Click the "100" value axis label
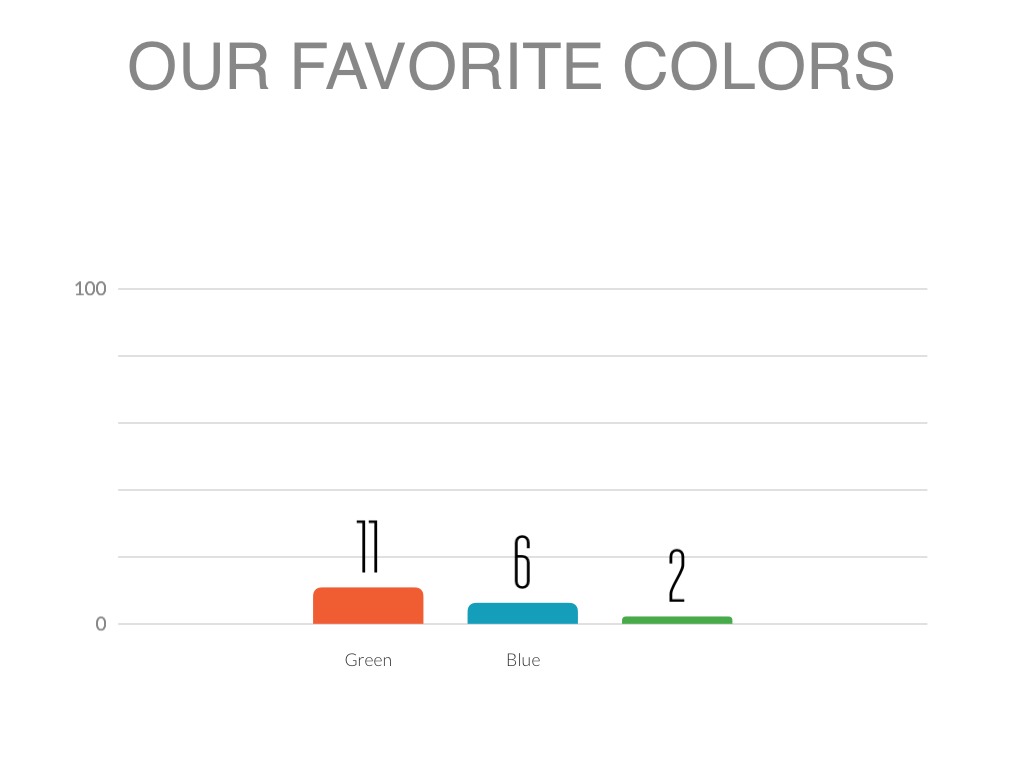 [90, 289]
